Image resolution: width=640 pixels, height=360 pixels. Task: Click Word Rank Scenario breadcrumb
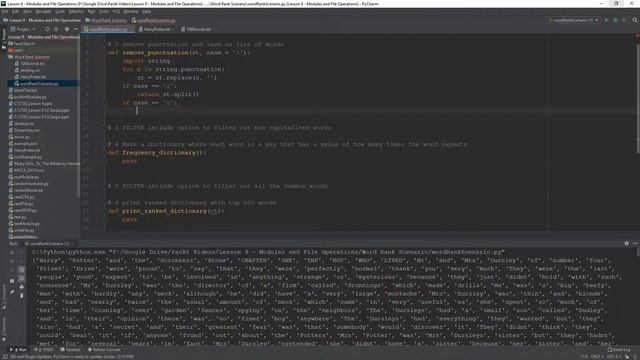point(106,20)
